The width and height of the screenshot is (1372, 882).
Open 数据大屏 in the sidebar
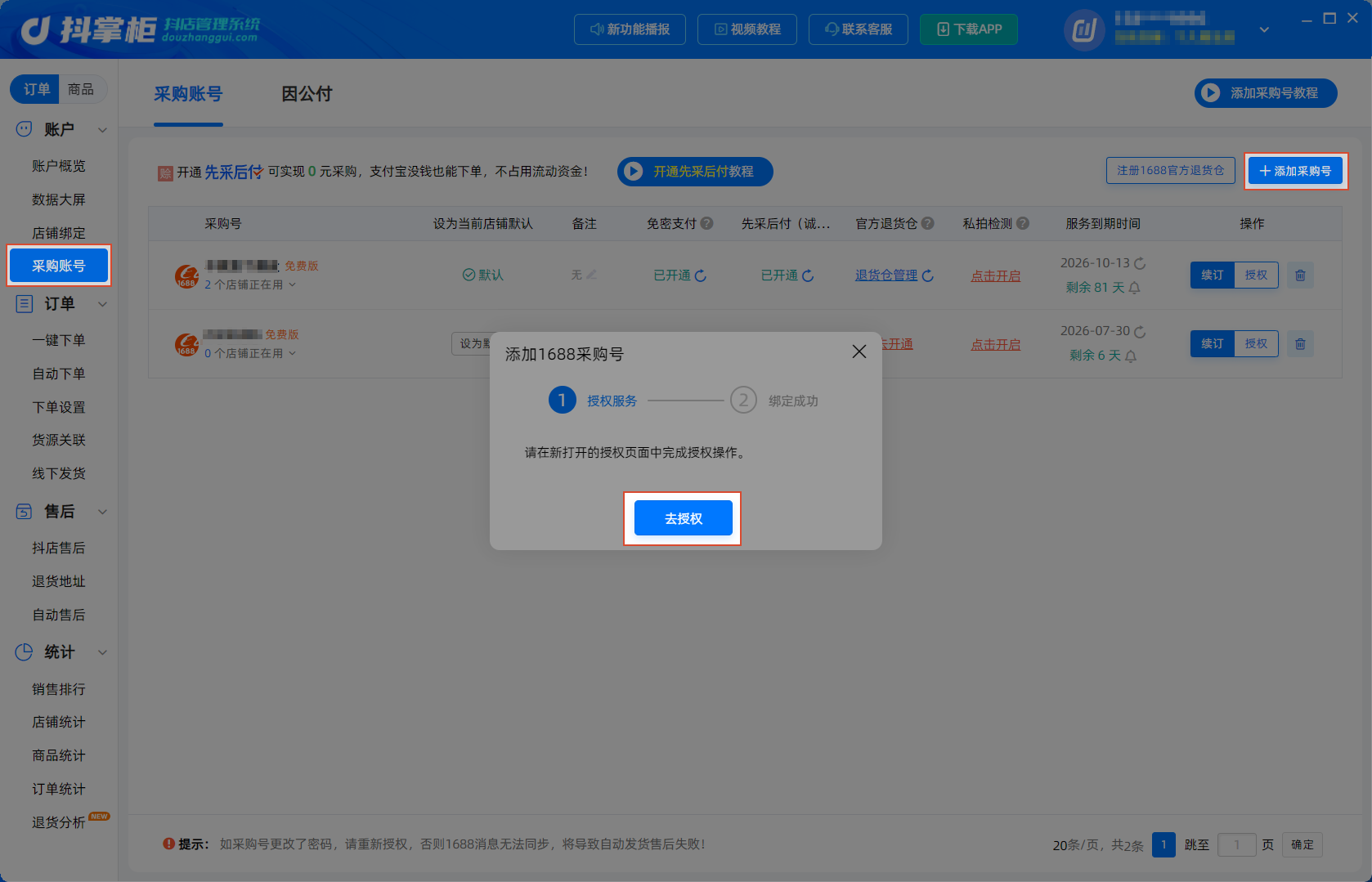click(x=59, y=199)
